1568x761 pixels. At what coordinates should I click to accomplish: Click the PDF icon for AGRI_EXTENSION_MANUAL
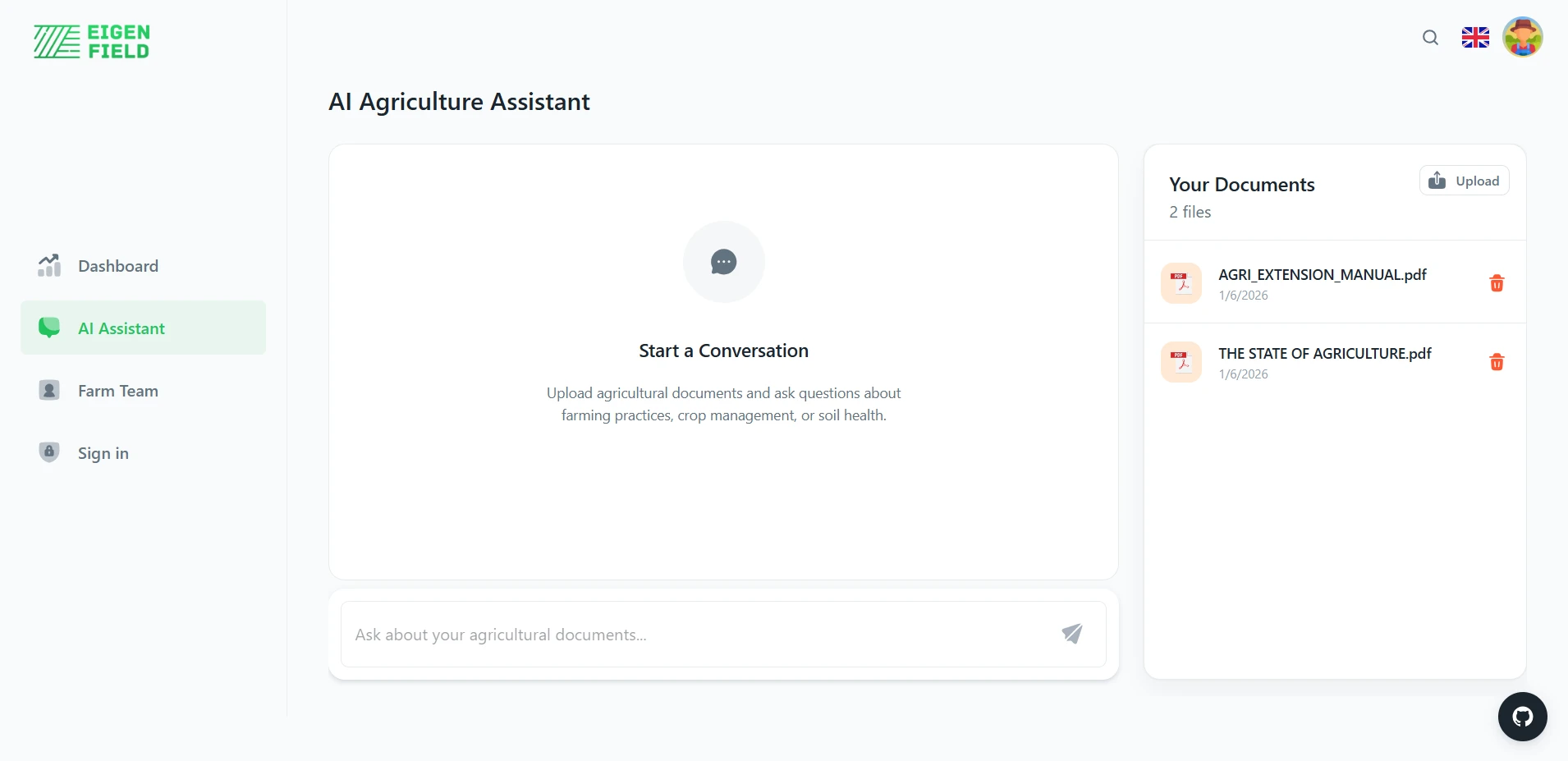tap(1181, 283)
